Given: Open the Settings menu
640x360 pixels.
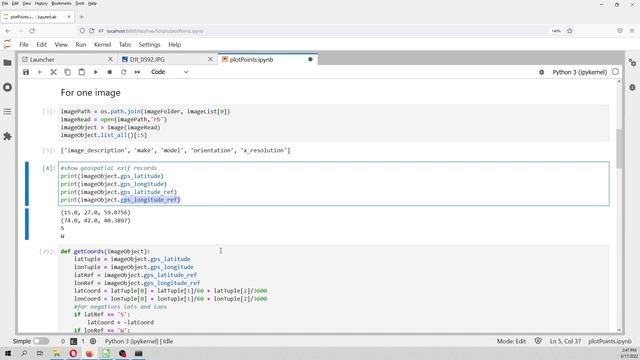Looking at the screenshot, I should click(149, 44).
